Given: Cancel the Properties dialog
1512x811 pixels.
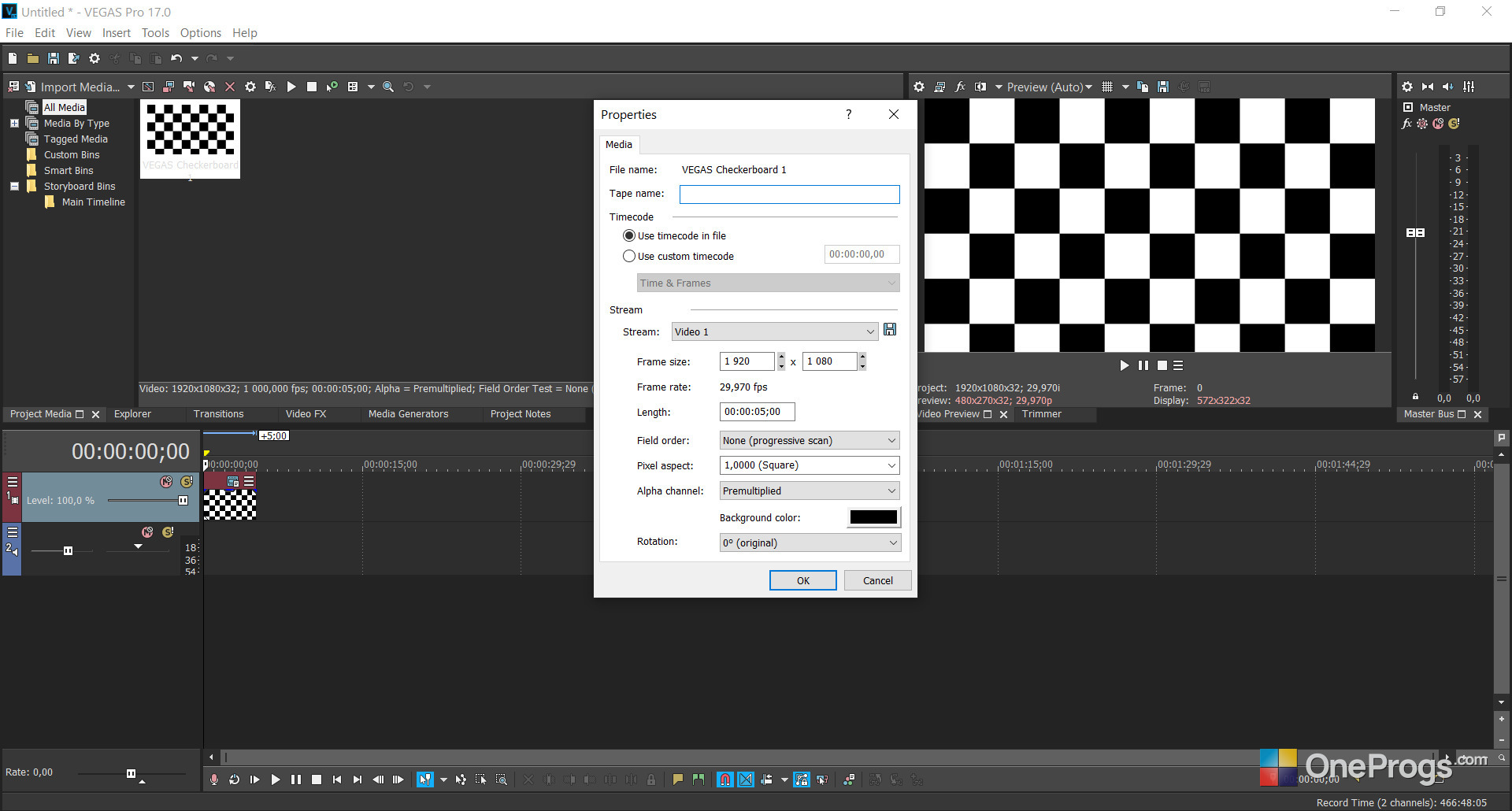Looking at the screenshot, I should (x=877, y=580).
